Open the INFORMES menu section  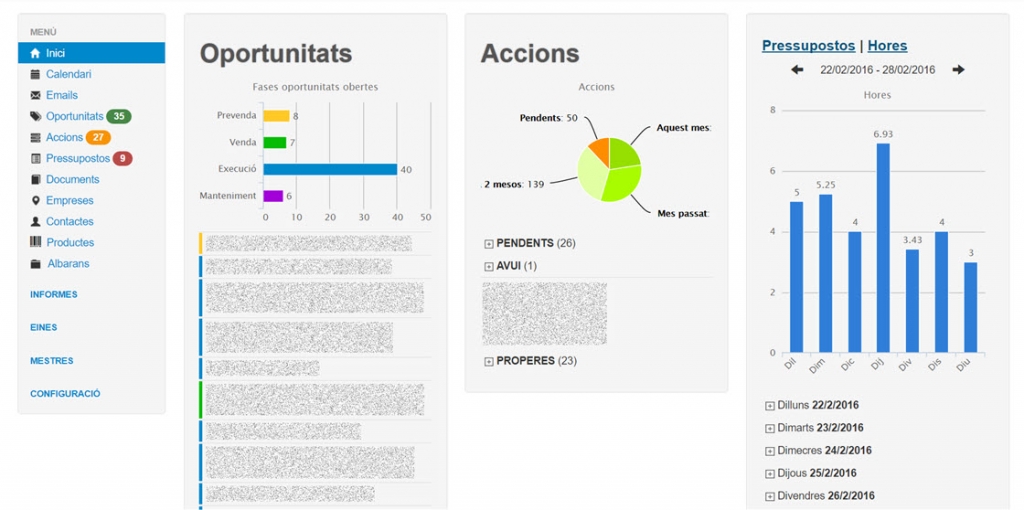click(x=54, y=295)
